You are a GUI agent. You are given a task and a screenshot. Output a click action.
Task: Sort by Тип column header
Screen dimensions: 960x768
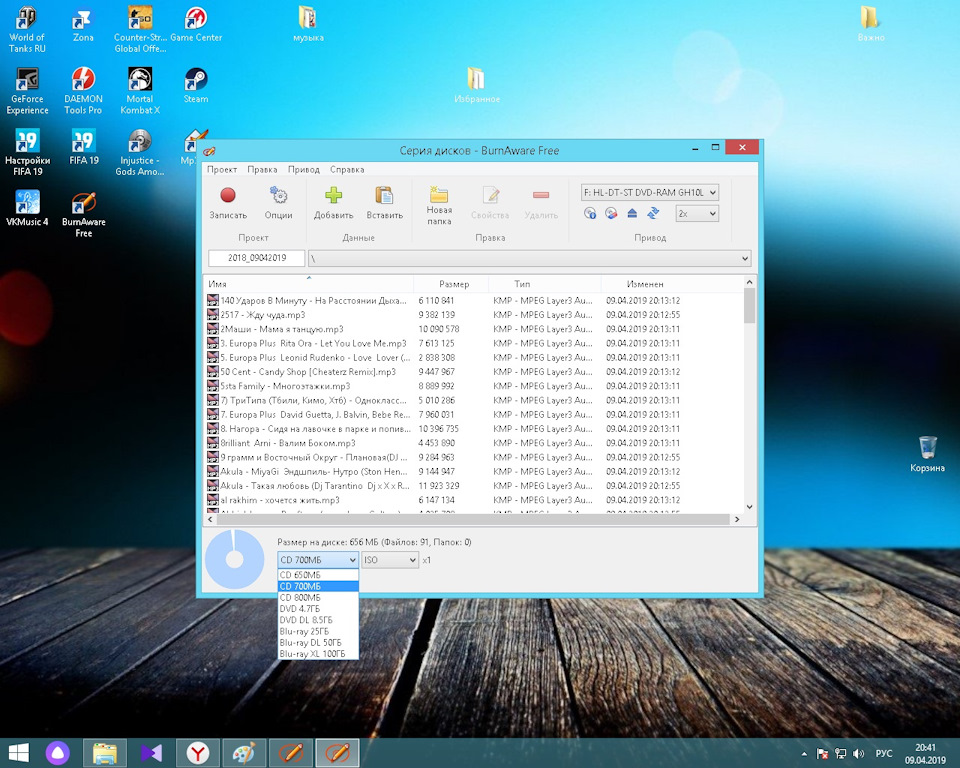point(545,284)
